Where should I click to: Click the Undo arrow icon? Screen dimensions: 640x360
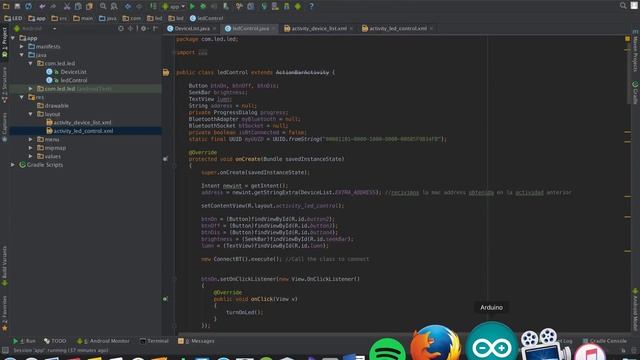click(x=42, y=6)
